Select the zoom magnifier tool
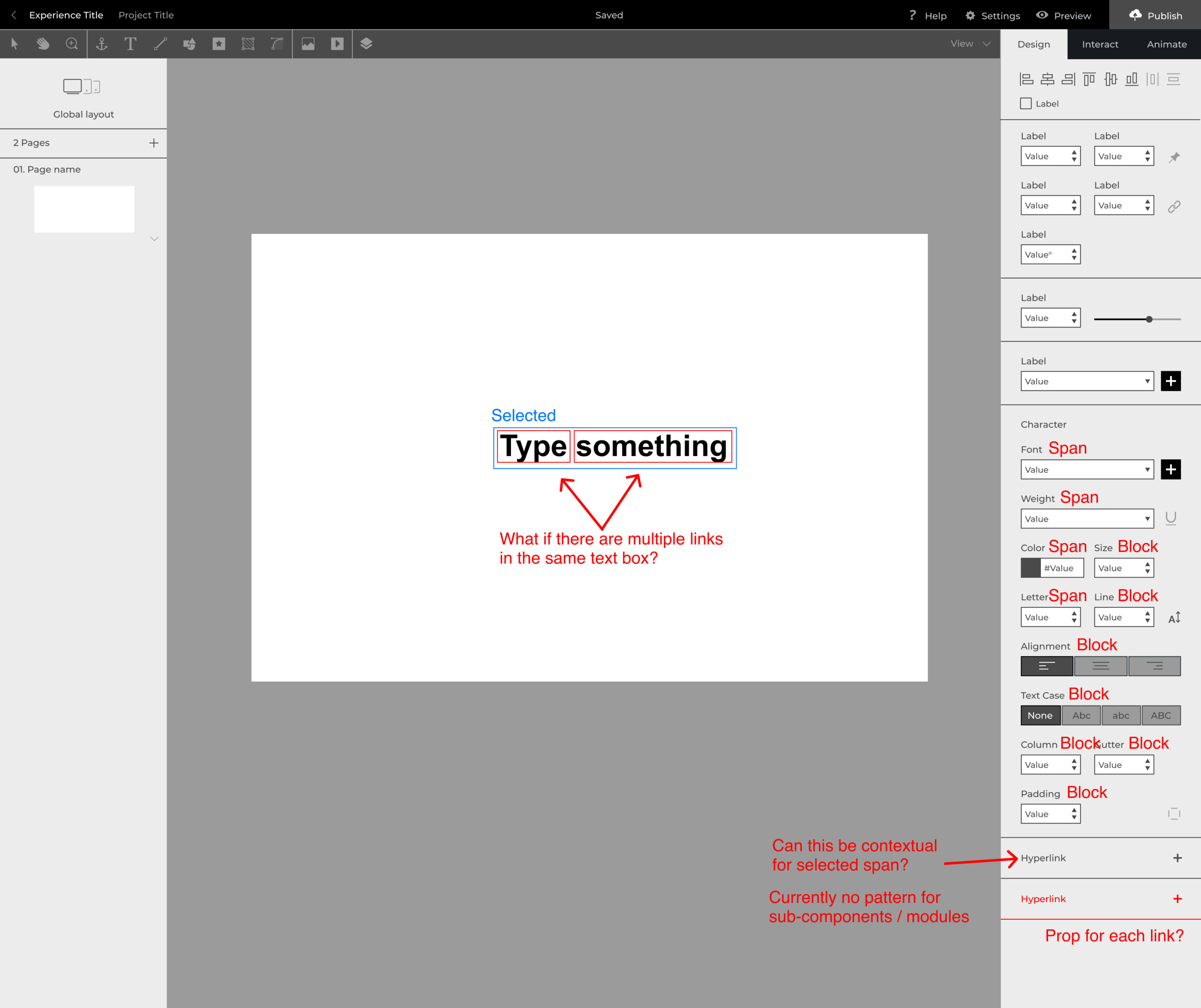The image size is (1201, 1008). pos(71,44)
